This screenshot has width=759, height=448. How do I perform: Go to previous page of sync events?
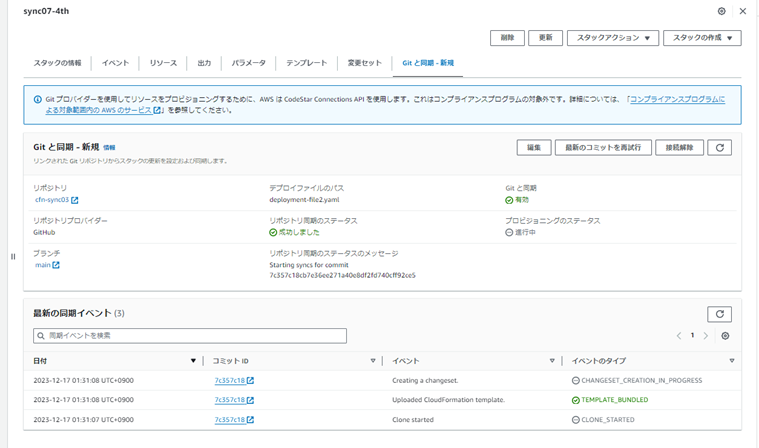tap(679, 336)
